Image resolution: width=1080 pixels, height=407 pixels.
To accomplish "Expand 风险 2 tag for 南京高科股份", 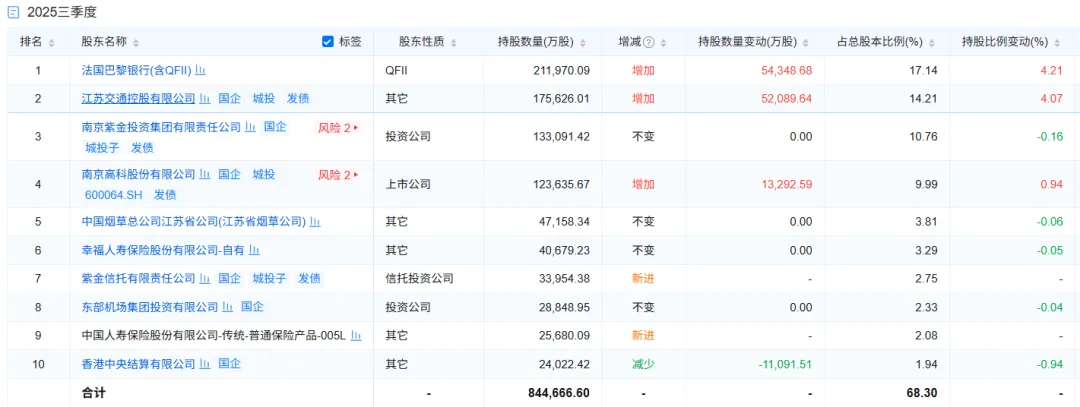I will [x=338, y=175].
